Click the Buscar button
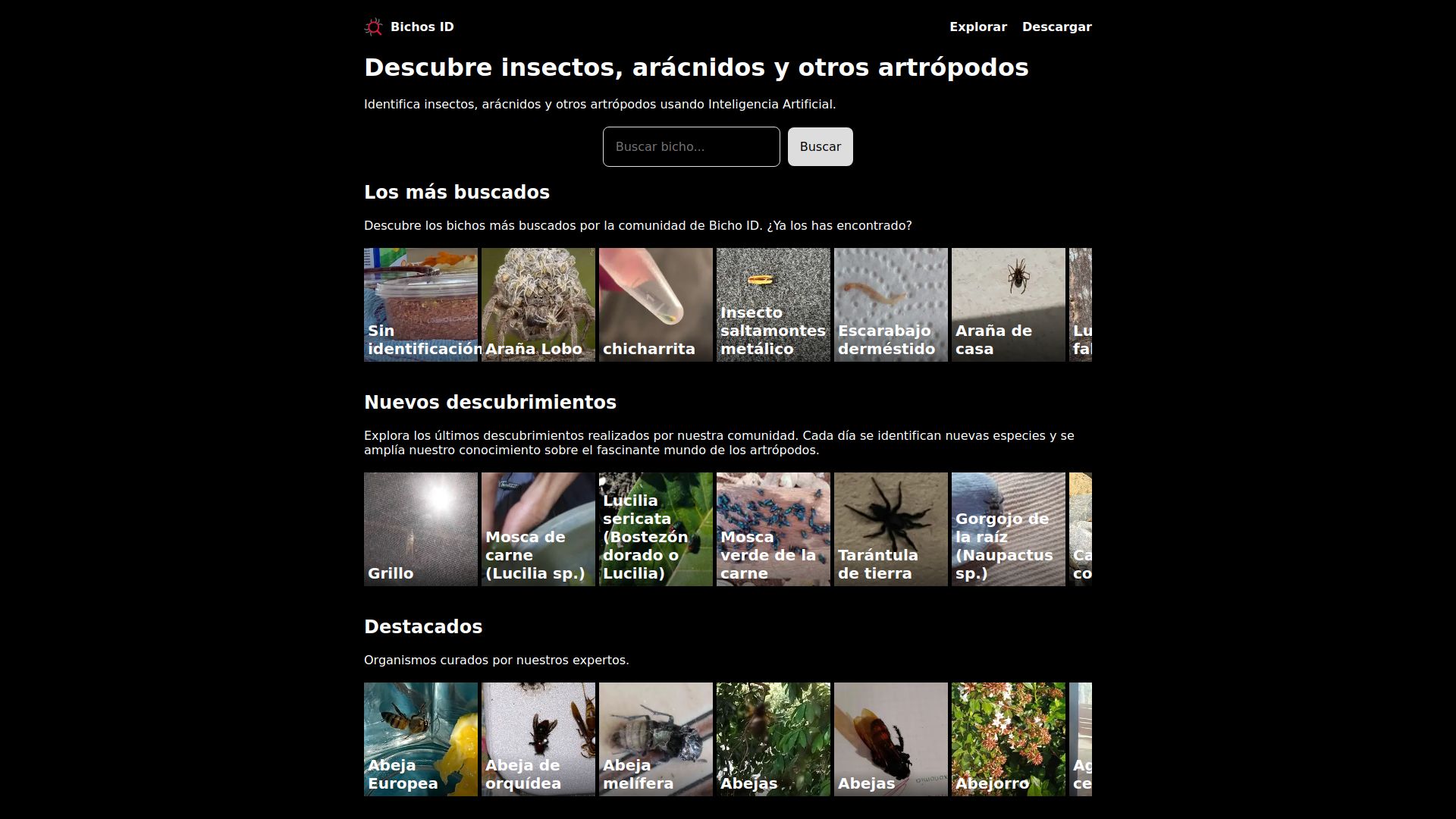The image size is (1456, 819). point(820,147)
